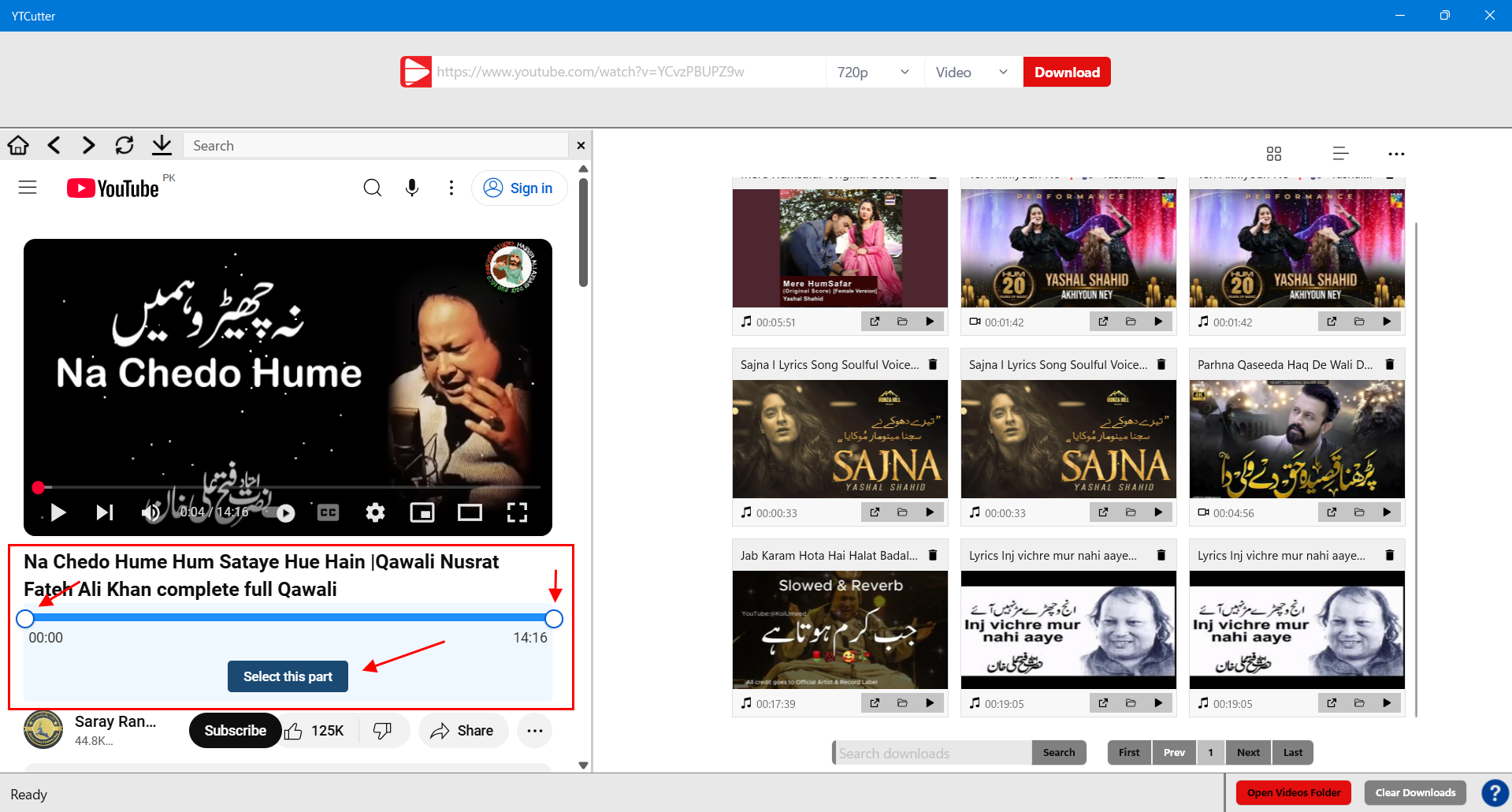Navigate forward in the embedded browser
1512x812 pixels.
click(88, 145)
